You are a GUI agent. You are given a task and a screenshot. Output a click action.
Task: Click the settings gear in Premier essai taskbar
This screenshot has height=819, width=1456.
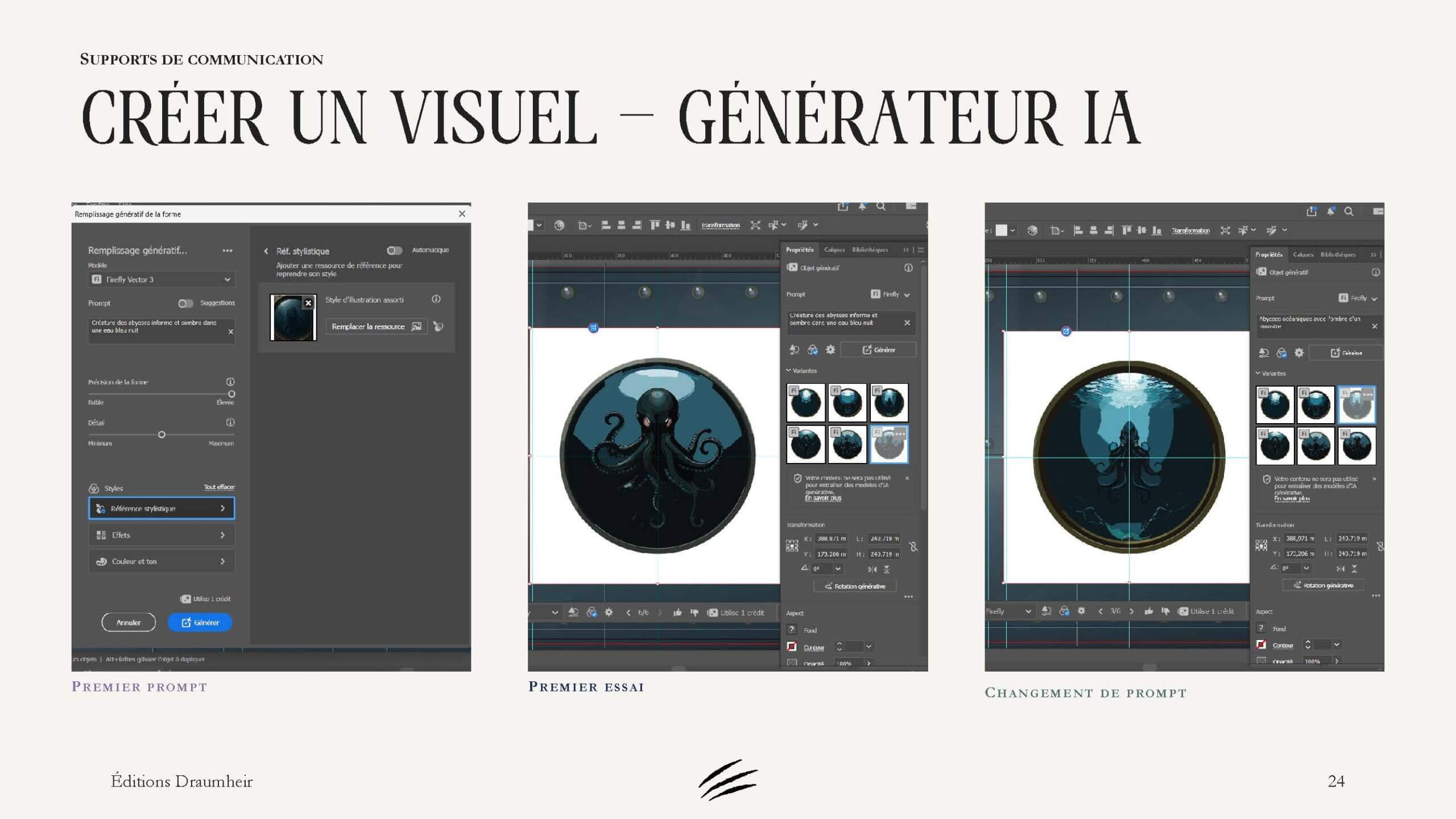coord(609,613)
